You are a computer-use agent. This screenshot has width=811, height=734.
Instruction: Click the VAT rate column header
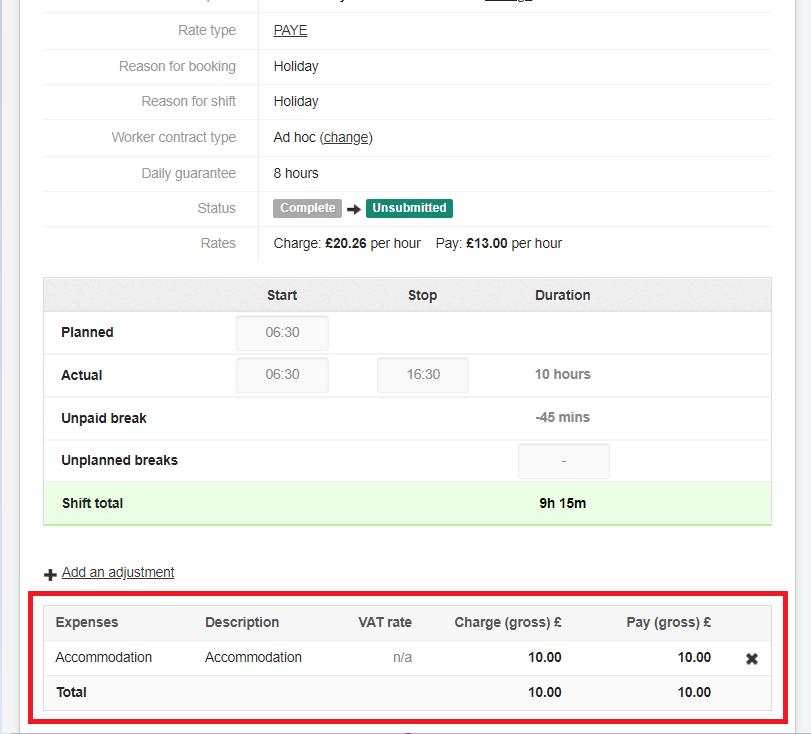385,622
